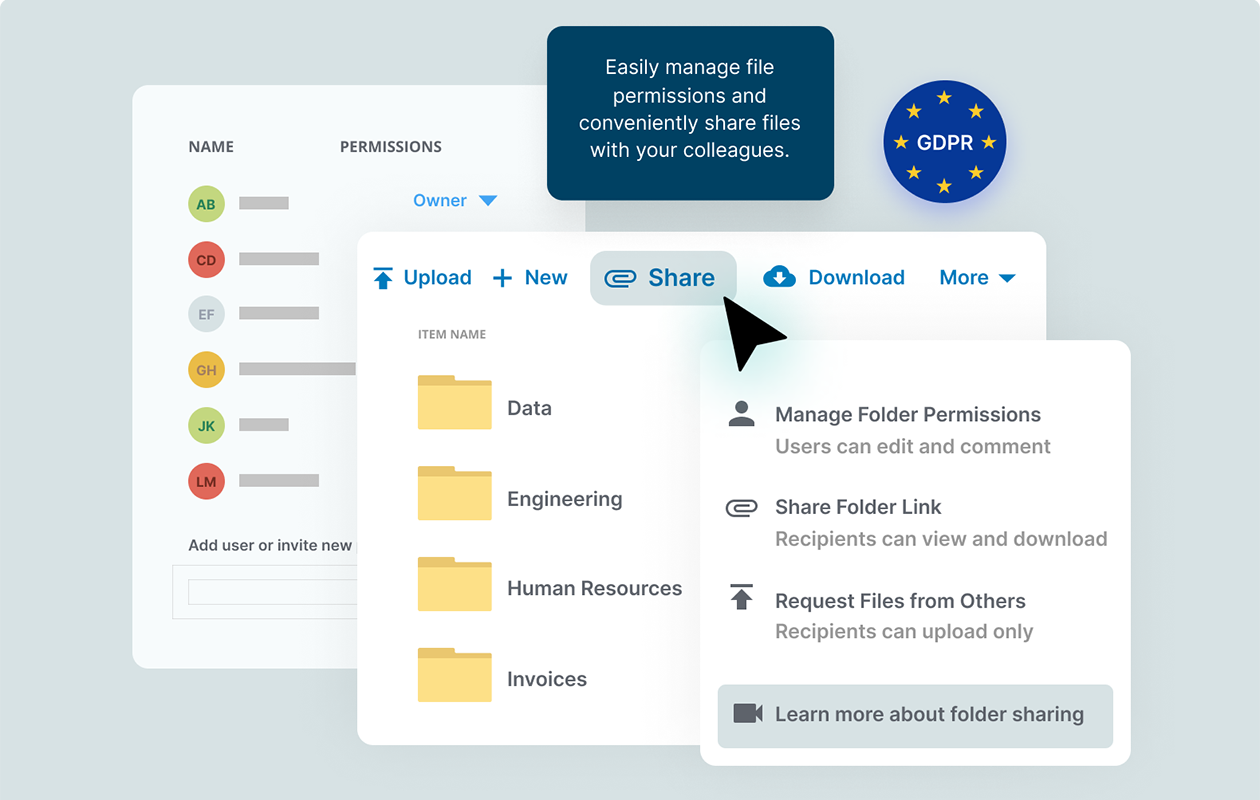Click the Add user input field
Image resolution: width=1260 pixels, height=800 pixels.
point(271,592)
